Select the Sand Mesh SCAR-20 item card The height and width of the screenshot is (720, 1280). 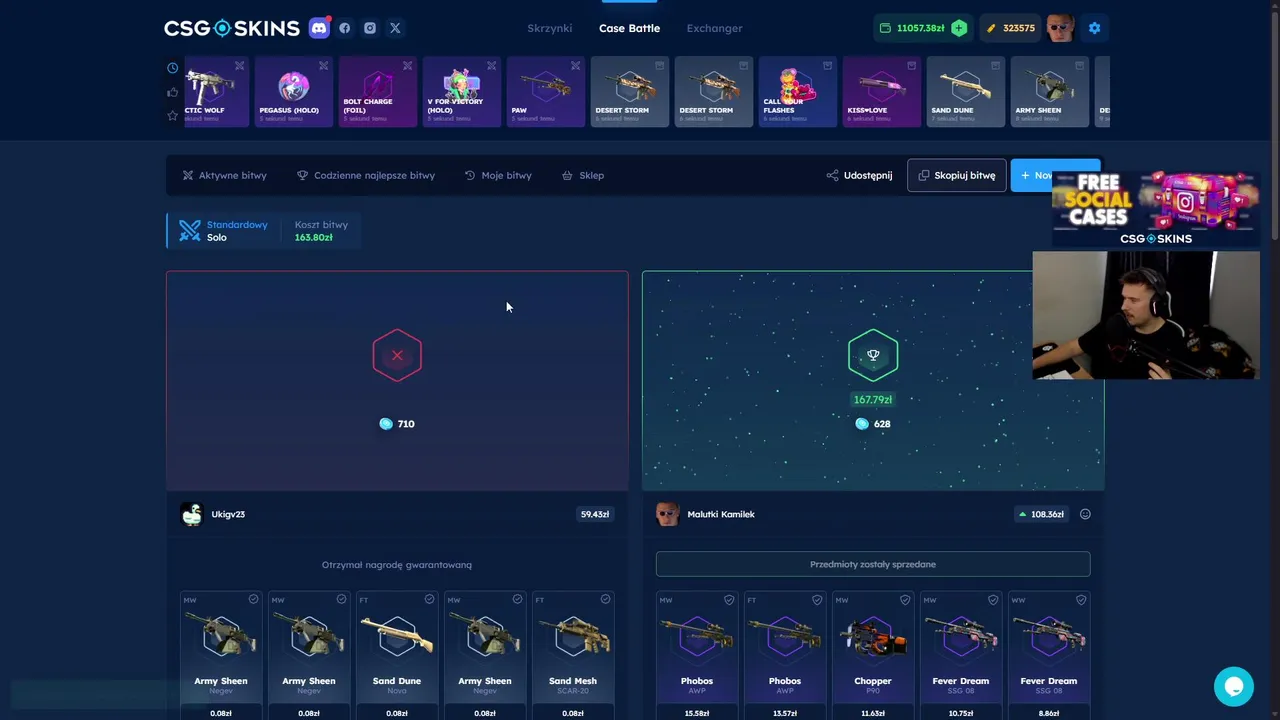coord(573,655)
